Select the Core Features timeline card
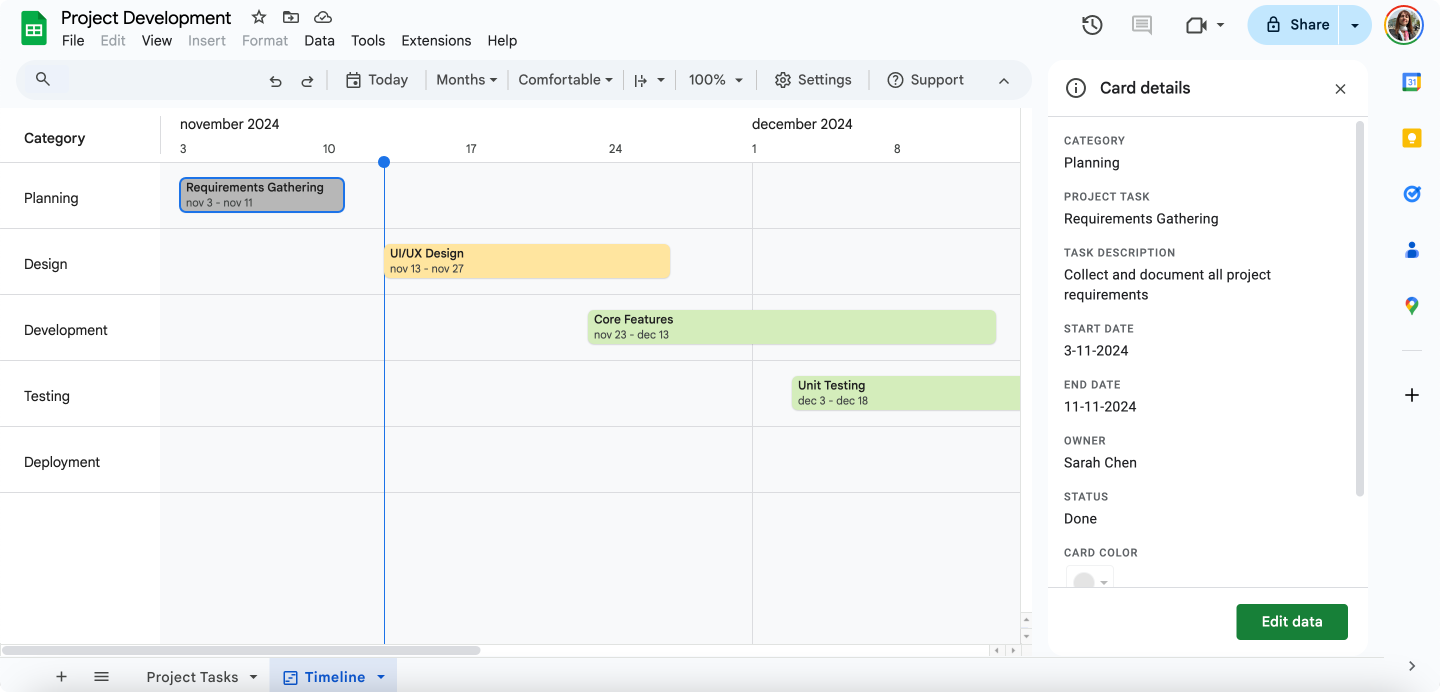This screenshot has height=692, width=1440. pos(791,327)
